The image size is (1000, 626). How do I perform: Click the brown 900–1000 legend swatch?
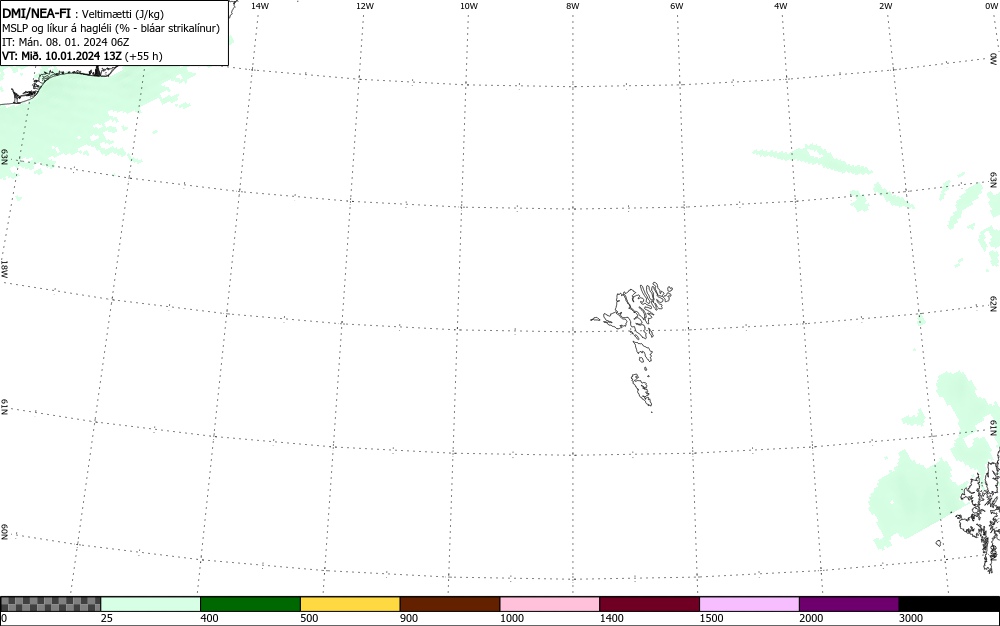pyautogui.click(x=450, y=604)
